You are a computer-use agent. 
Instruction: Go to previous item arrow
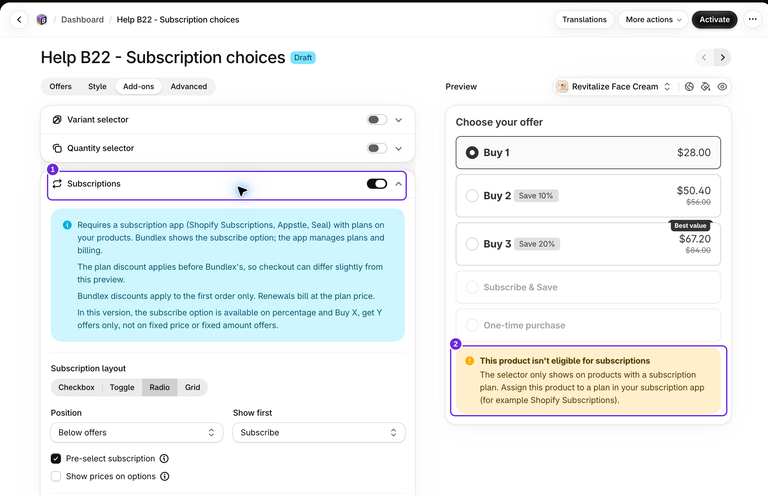(704, 57)
